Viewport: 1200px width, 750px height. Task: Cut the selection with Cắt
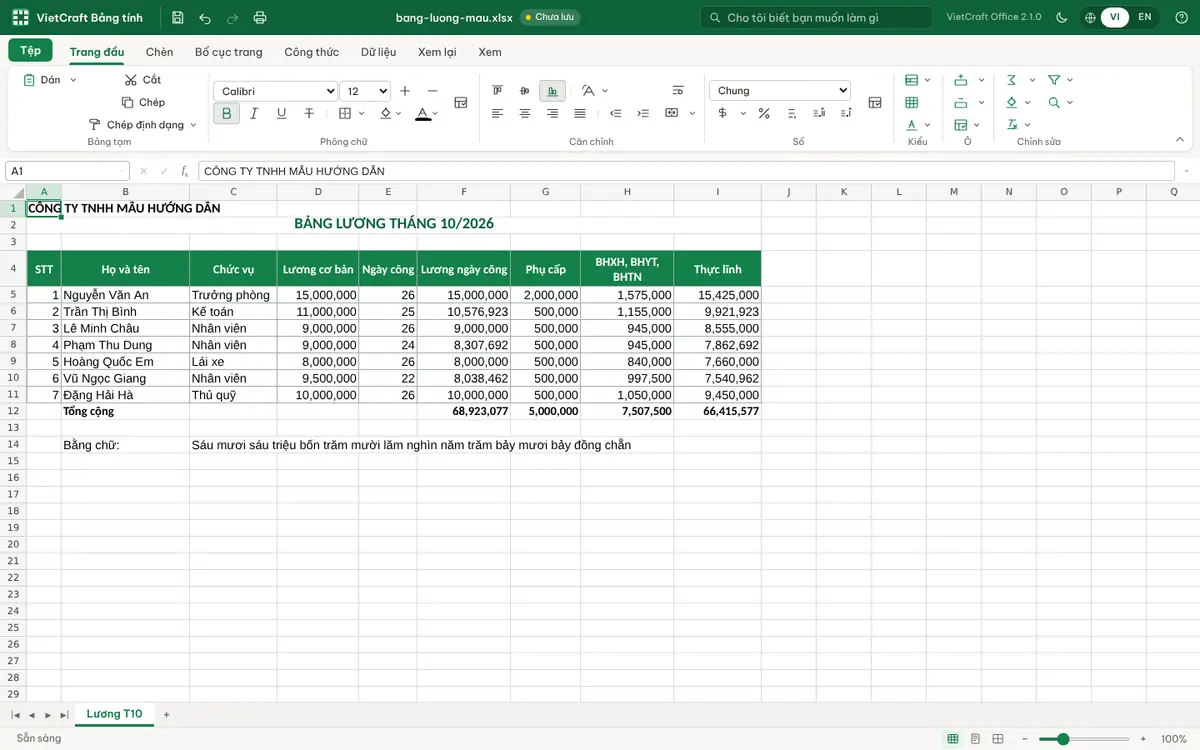(143, 80)
